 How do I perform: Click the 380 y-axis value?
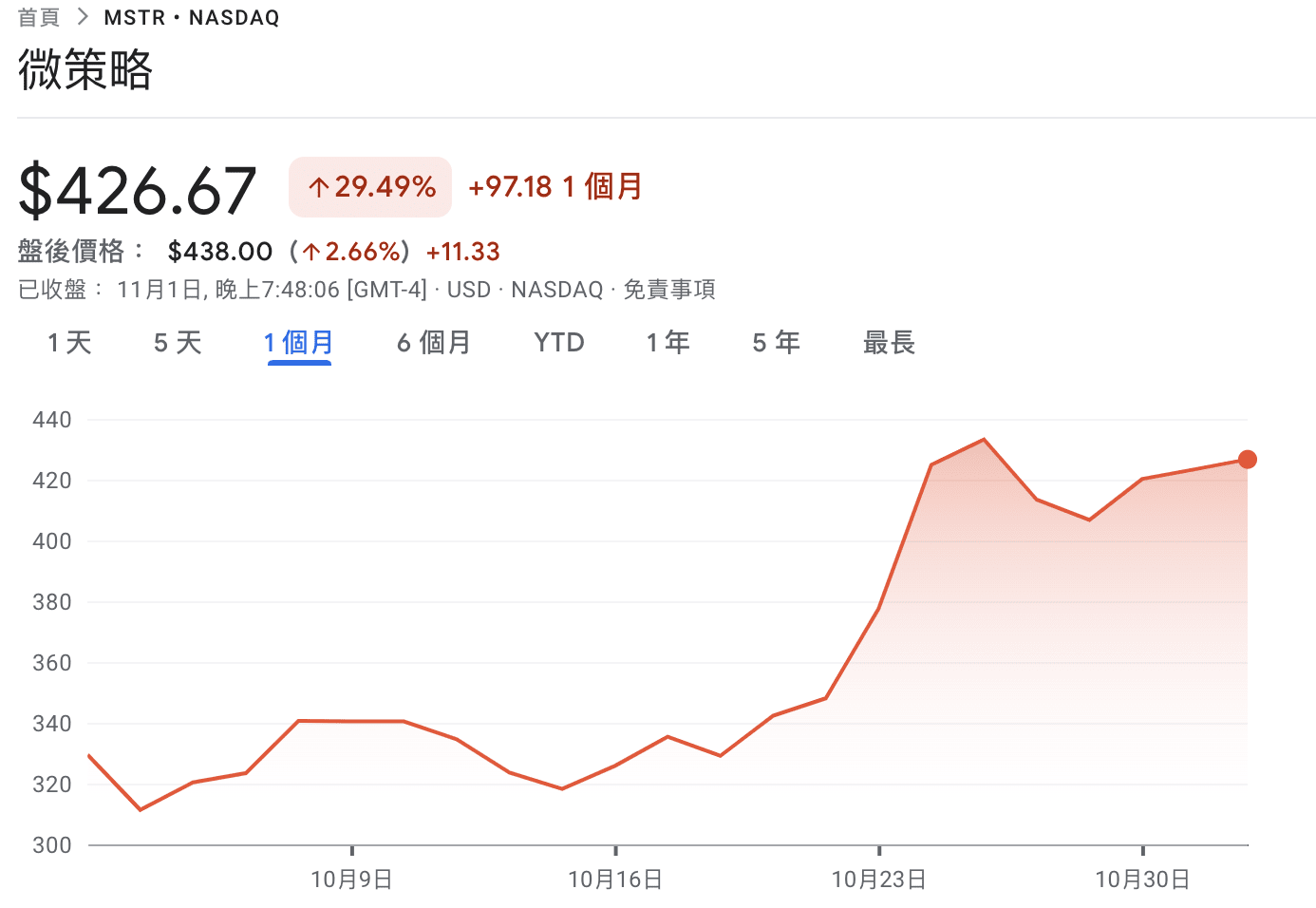click(x=52, y=602)
